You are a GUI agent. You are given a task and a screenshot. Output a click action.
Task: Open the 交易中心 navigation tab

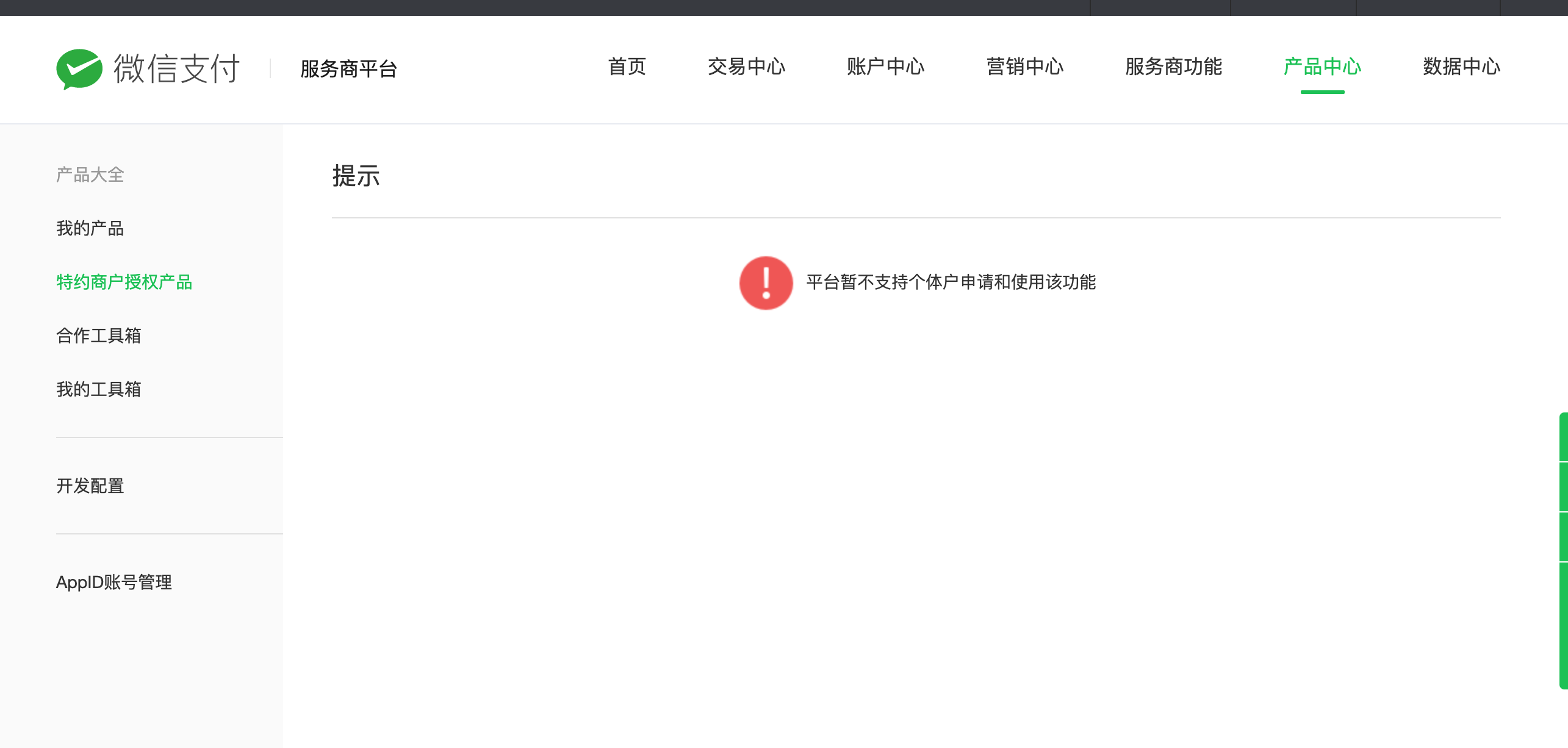click(746, 67)
